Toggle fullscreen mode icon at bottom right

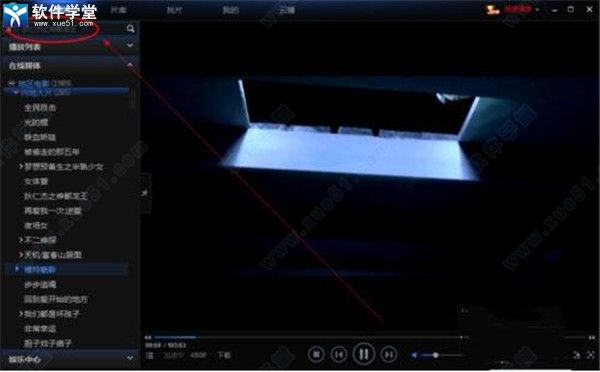(591, 356)
